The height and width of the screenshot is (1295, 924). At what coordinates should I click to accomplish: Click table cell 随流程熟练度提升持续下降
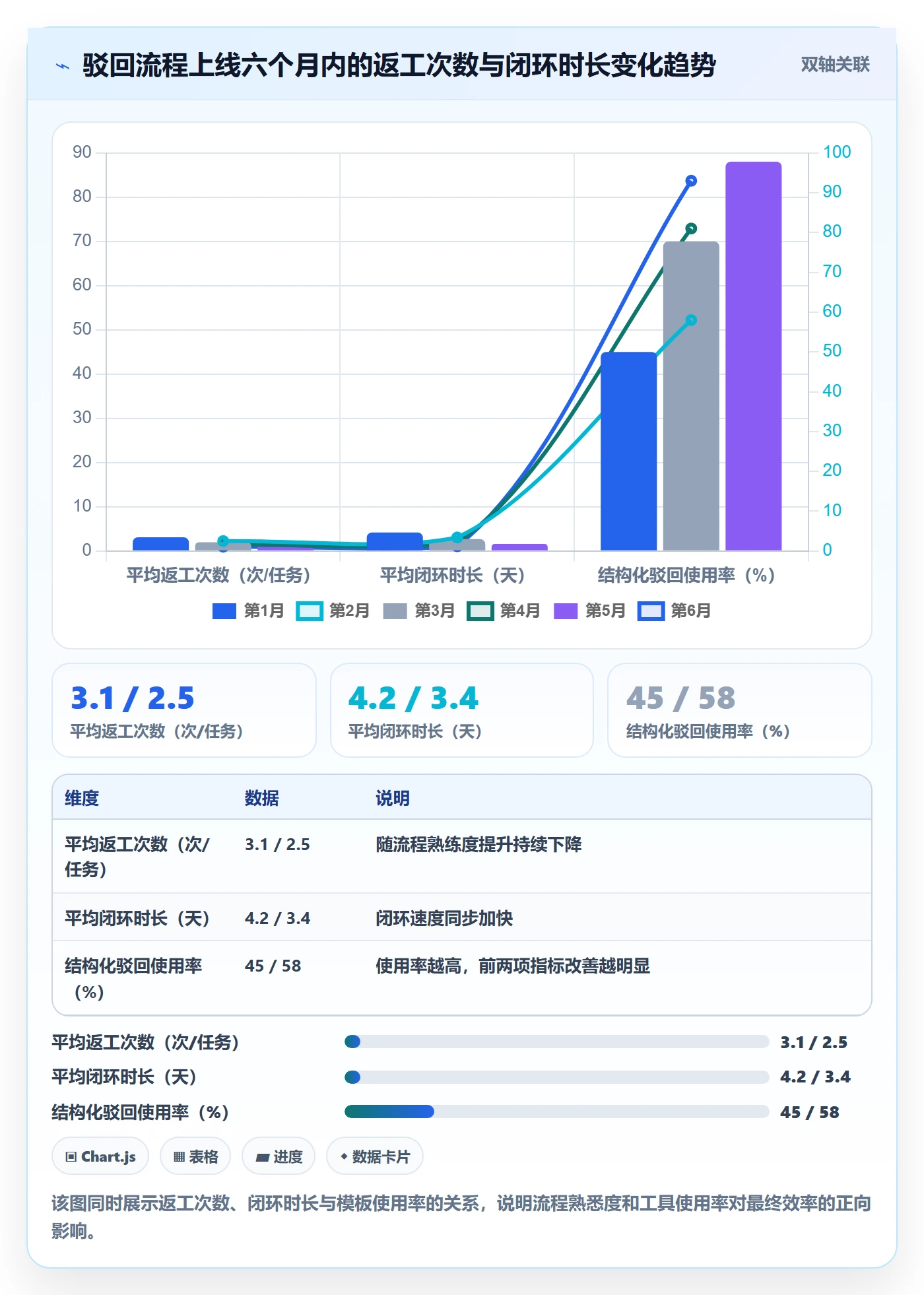478,845
